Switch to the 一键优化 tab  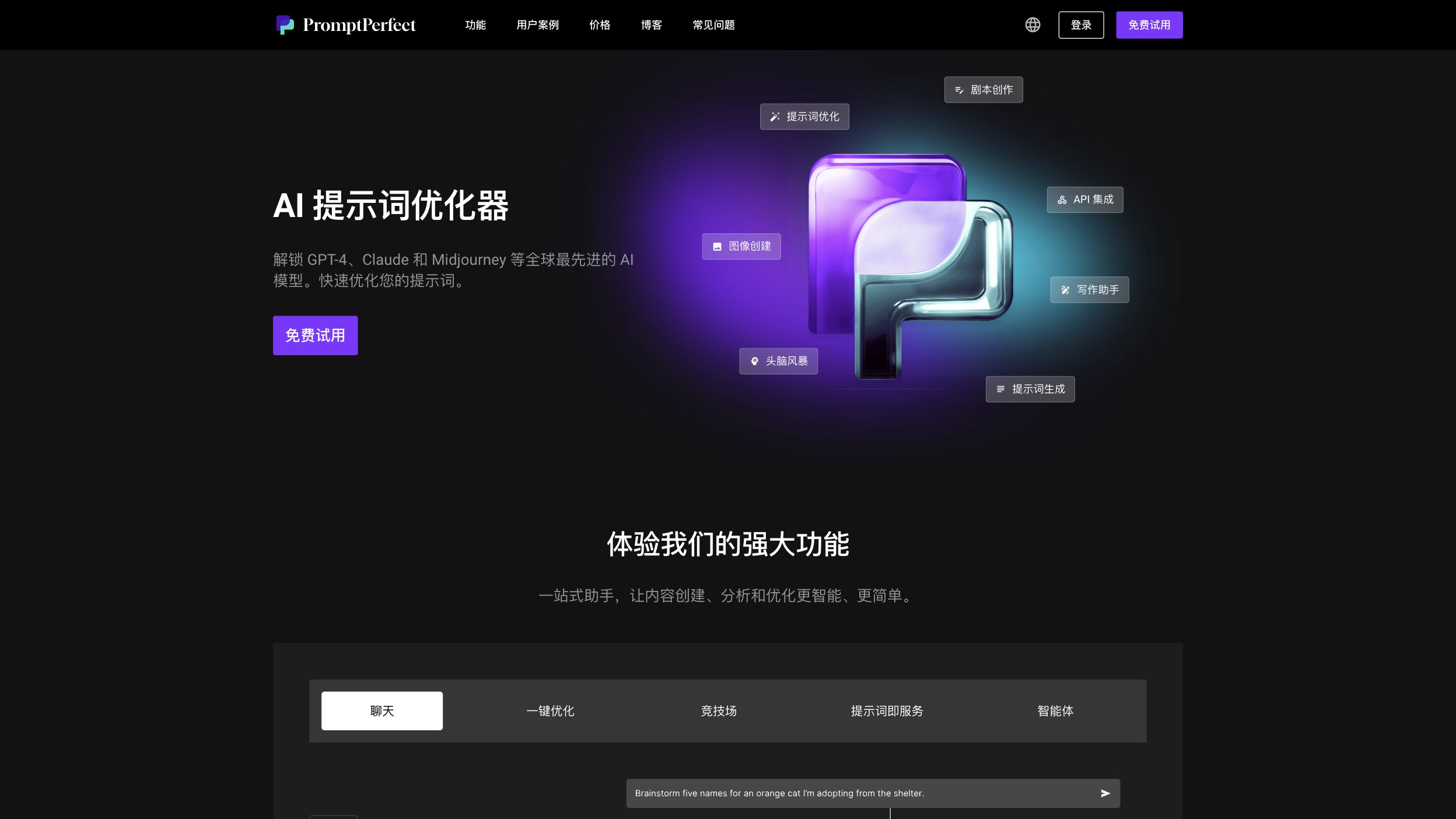(549, 710)
